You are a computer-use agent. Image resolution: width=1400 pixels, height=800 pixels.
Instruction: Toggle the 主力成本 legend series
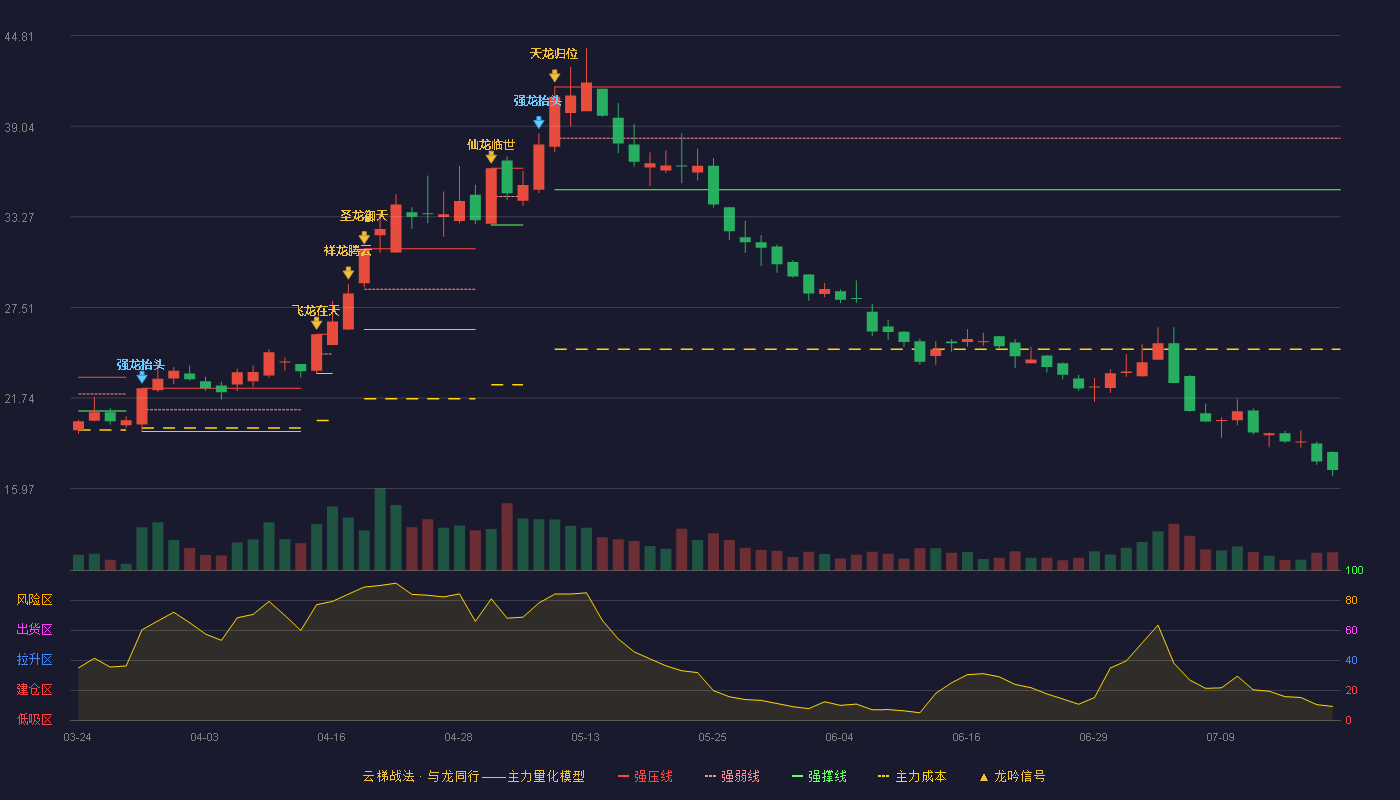[x=911, y=776]
